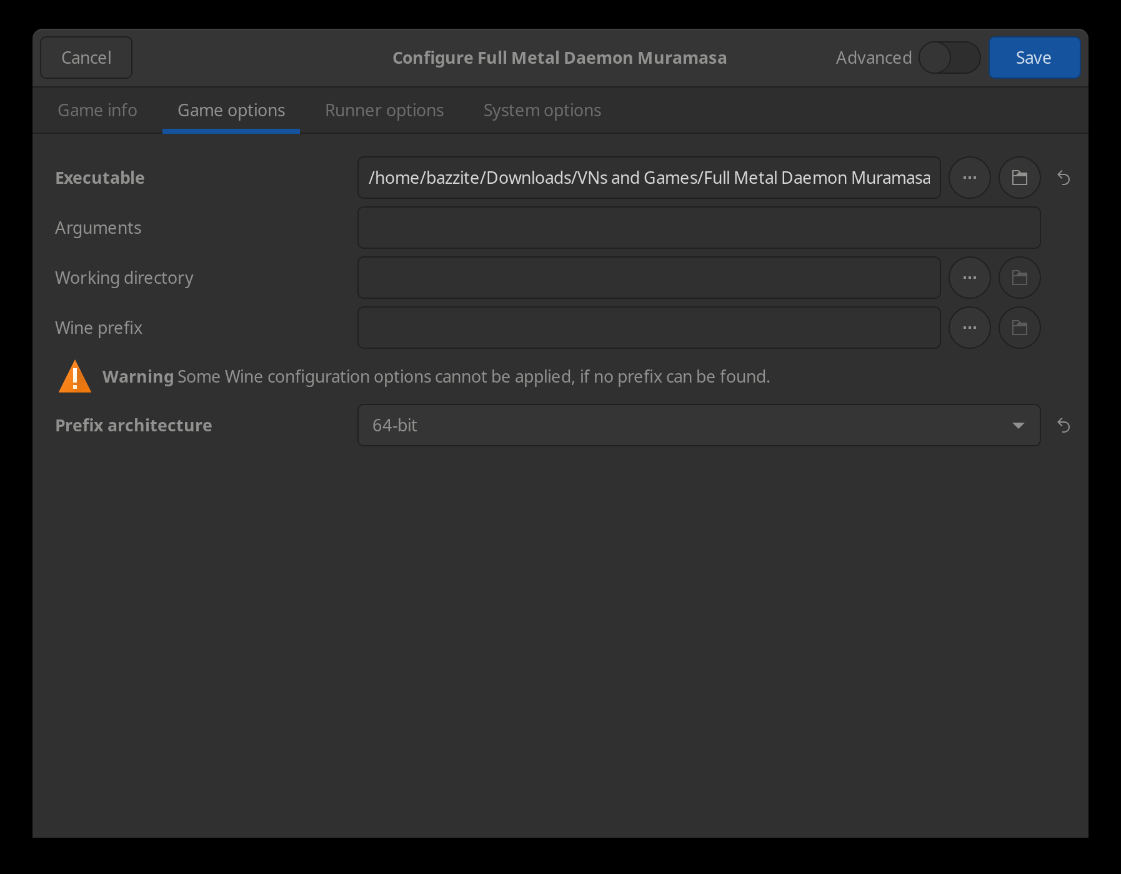
Task: Browse for a Wine prefix via ellipsis
Action: coord(969,328)
